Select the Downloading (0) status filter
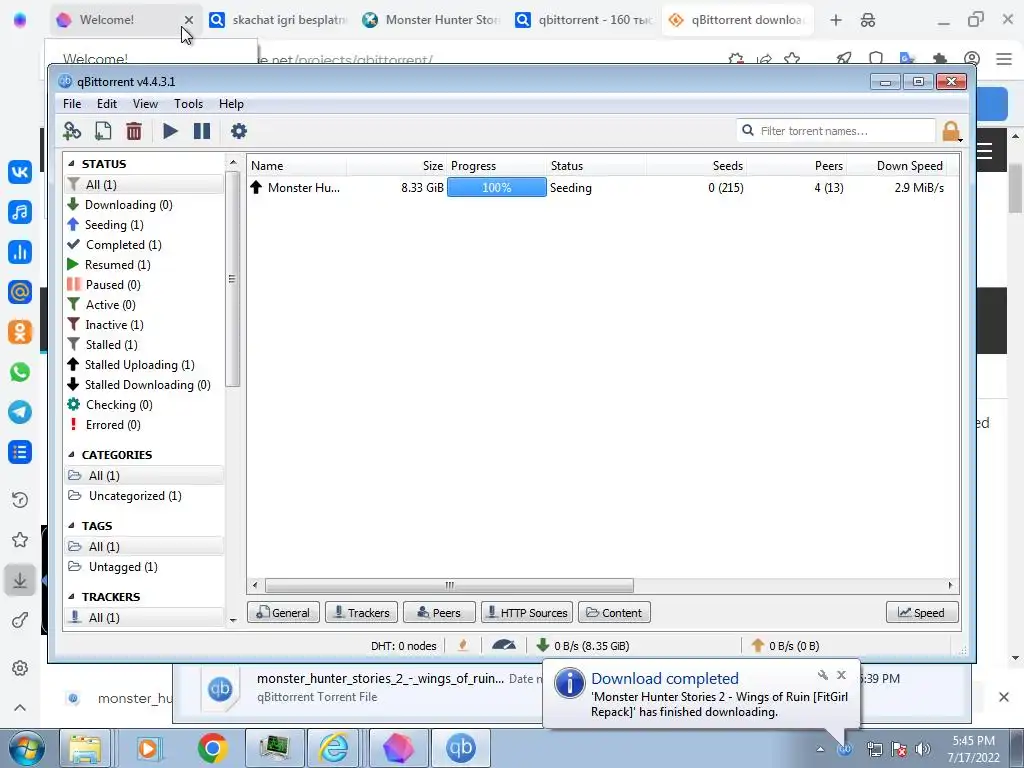 pos(144,204)
